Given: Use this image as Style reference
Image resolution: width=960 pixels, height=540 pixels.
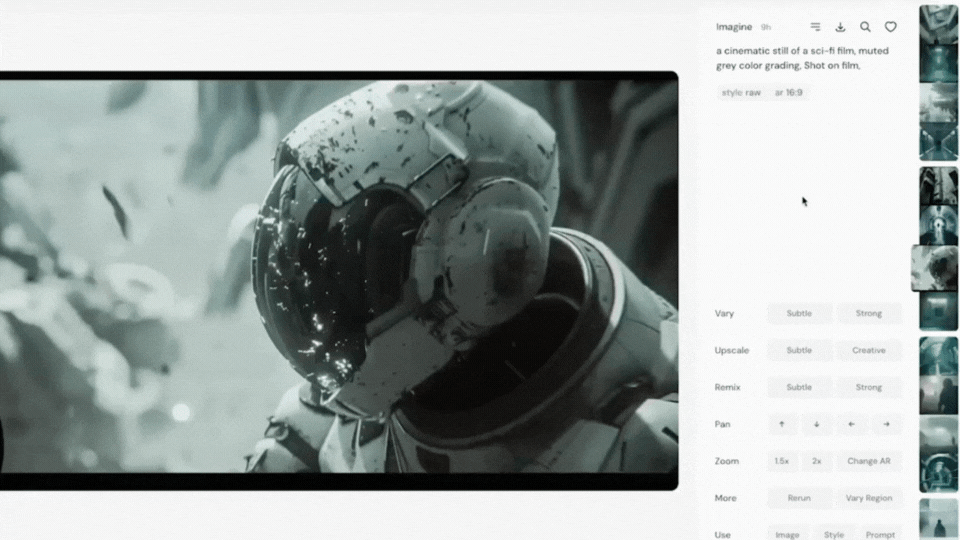Looking at the screenshot, I should [834, 534].
